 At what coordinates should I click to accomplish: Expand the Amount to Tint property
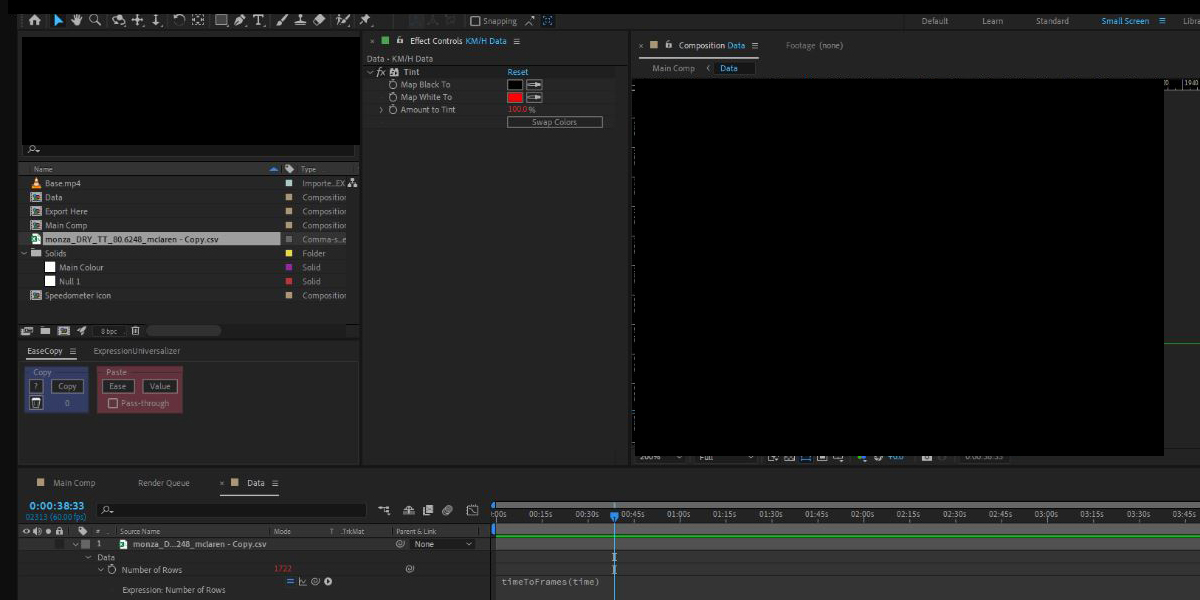coord(381,110)
